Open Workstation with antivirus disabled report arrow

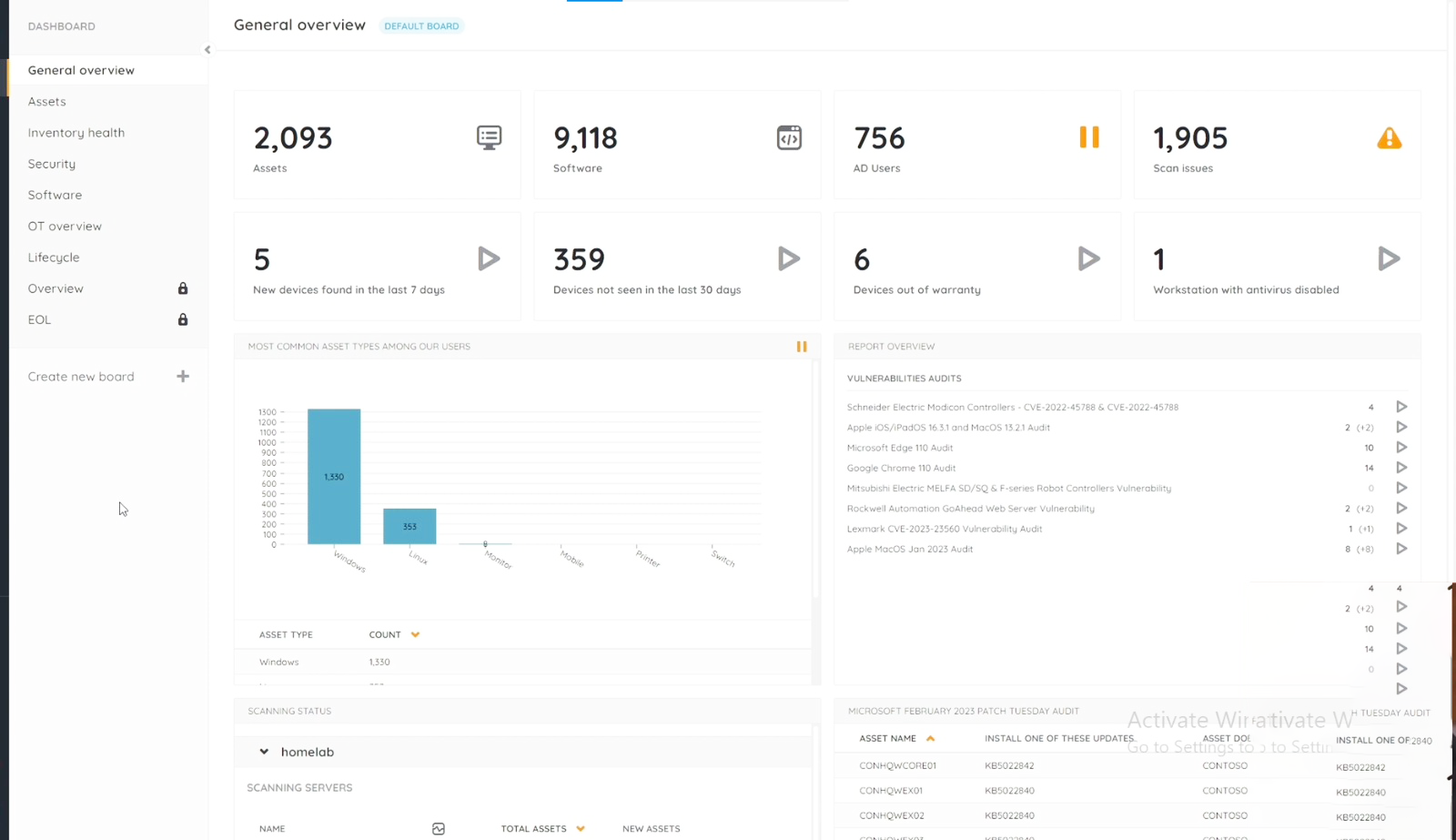pos(1389,258)
